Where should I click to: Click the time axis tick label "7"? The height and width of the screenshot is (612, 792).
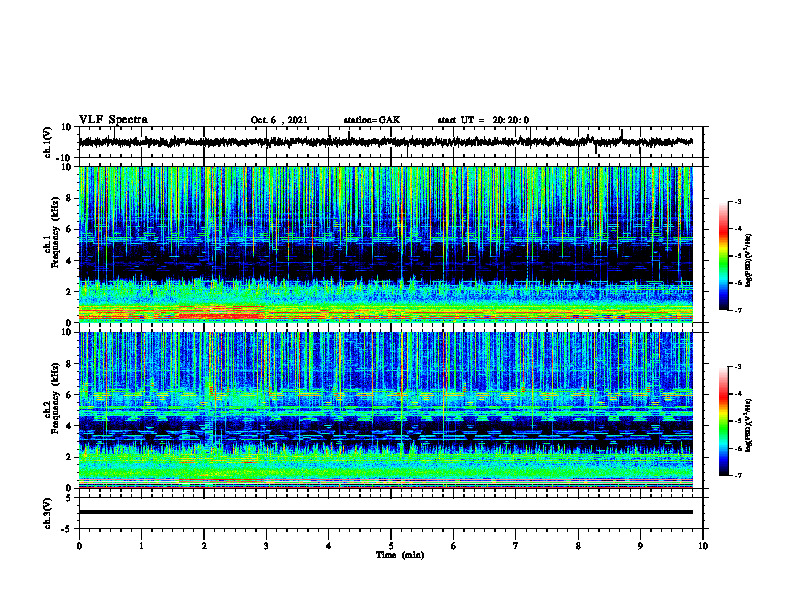(516, 546)
